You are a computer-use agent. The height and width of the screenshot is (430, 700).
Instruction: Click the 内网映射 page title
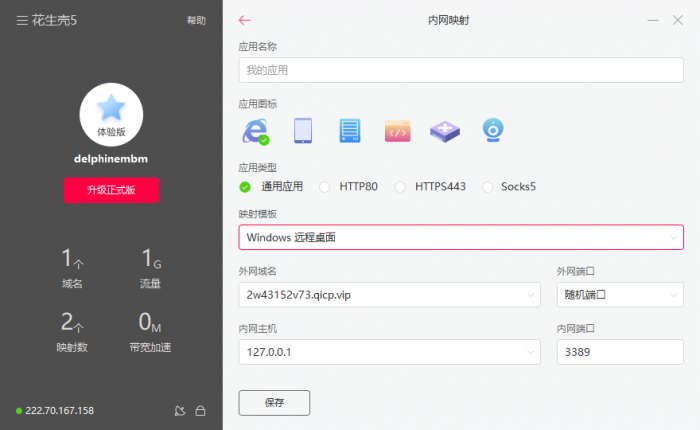coord(448,20)
